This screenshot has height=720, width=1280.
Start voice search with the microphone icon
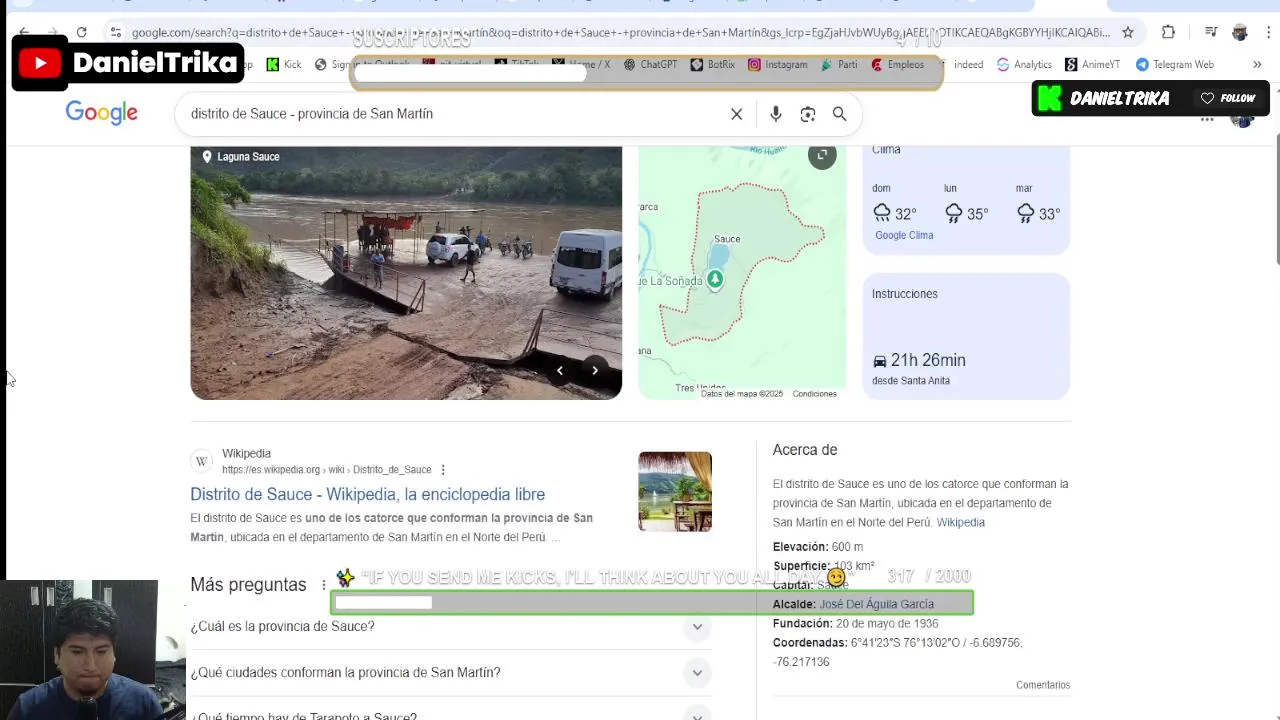[776, 114]
